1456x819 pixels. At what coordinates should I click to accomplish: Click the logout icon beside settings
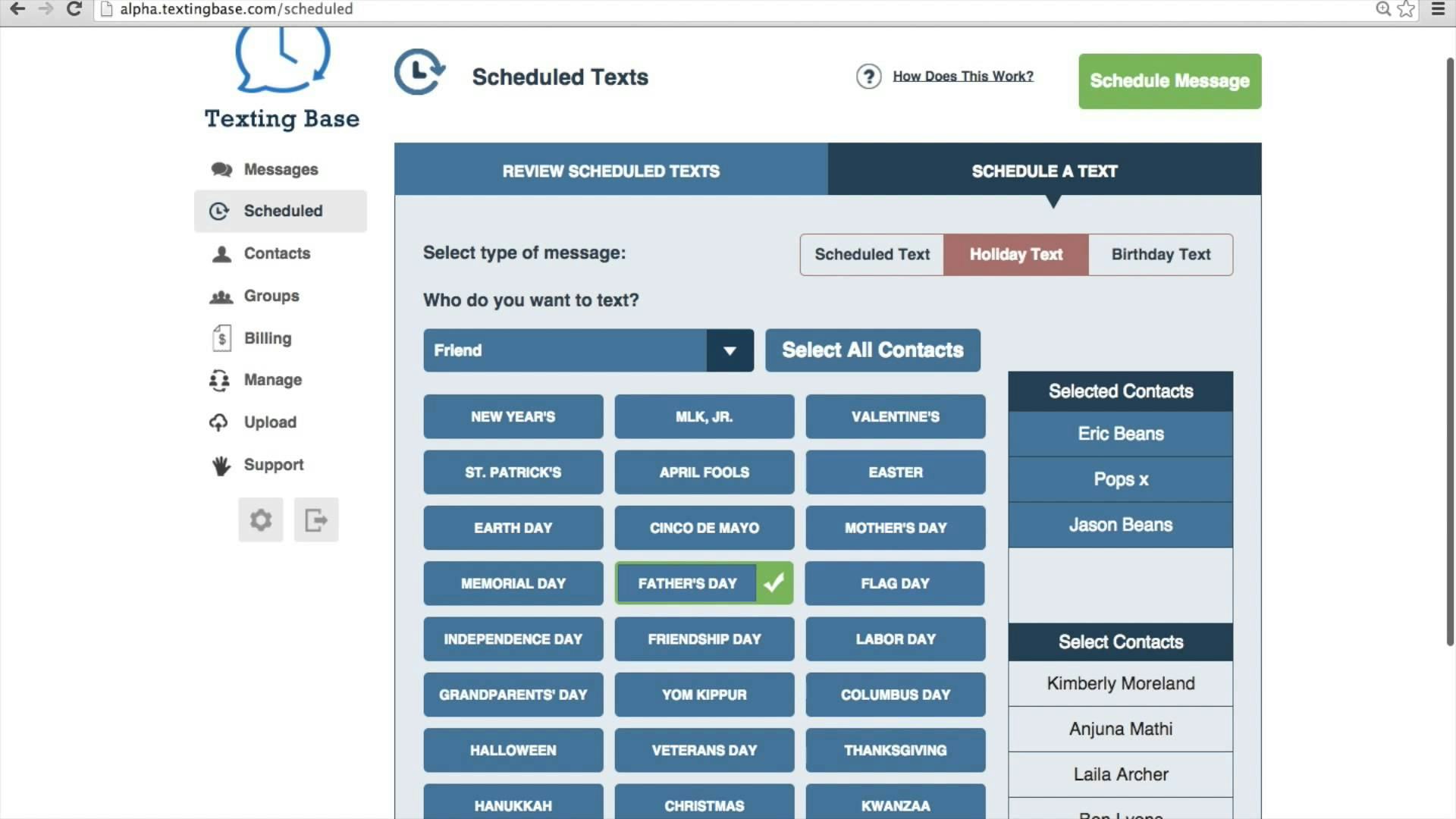[x=316, y=520]
